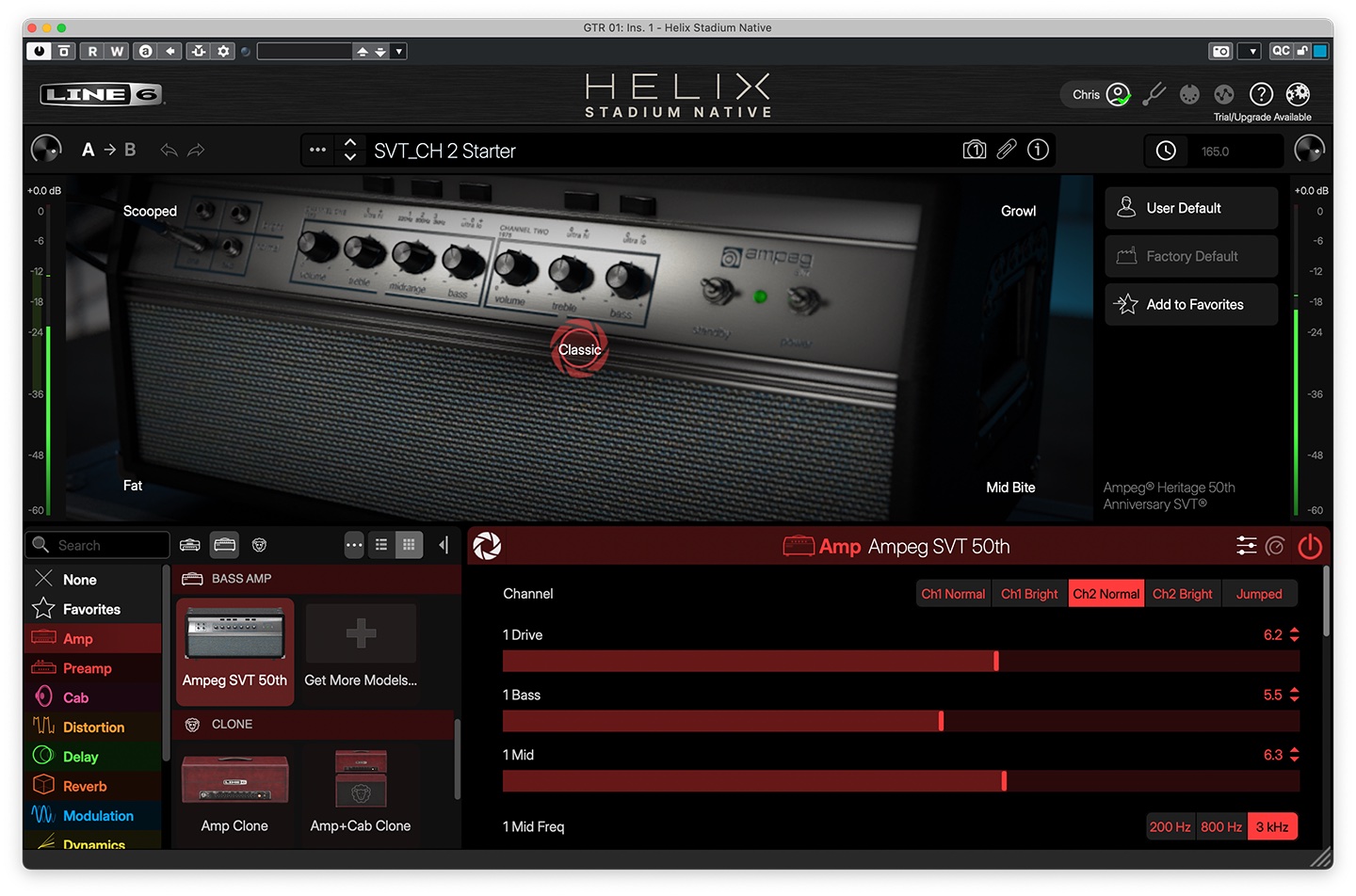Toggle the host quick controls lock icon
This screenshot has height=896, width=1356.
[1302, 51]
